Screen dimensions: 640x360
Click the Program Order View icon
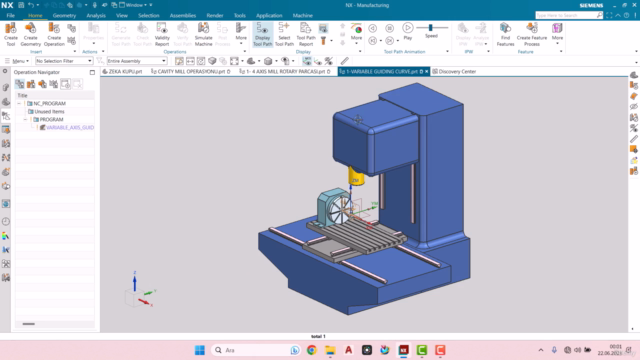tap(20, 84)
